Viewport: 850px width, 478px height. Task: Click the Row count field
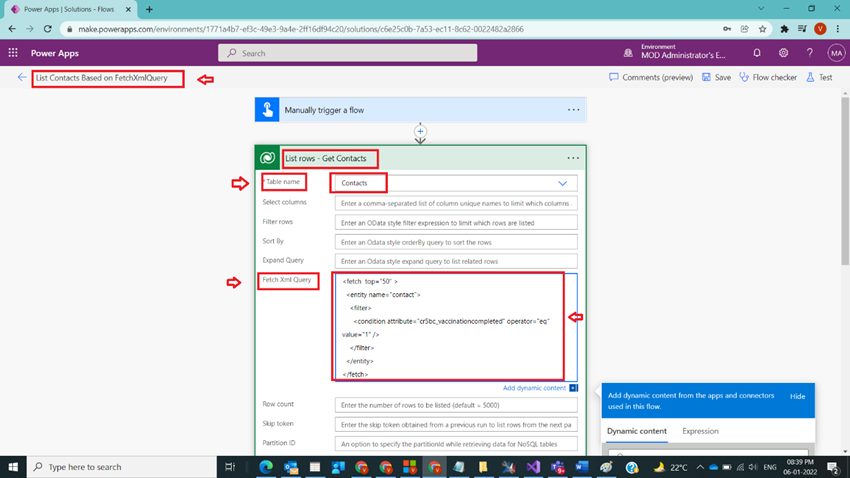456,405
